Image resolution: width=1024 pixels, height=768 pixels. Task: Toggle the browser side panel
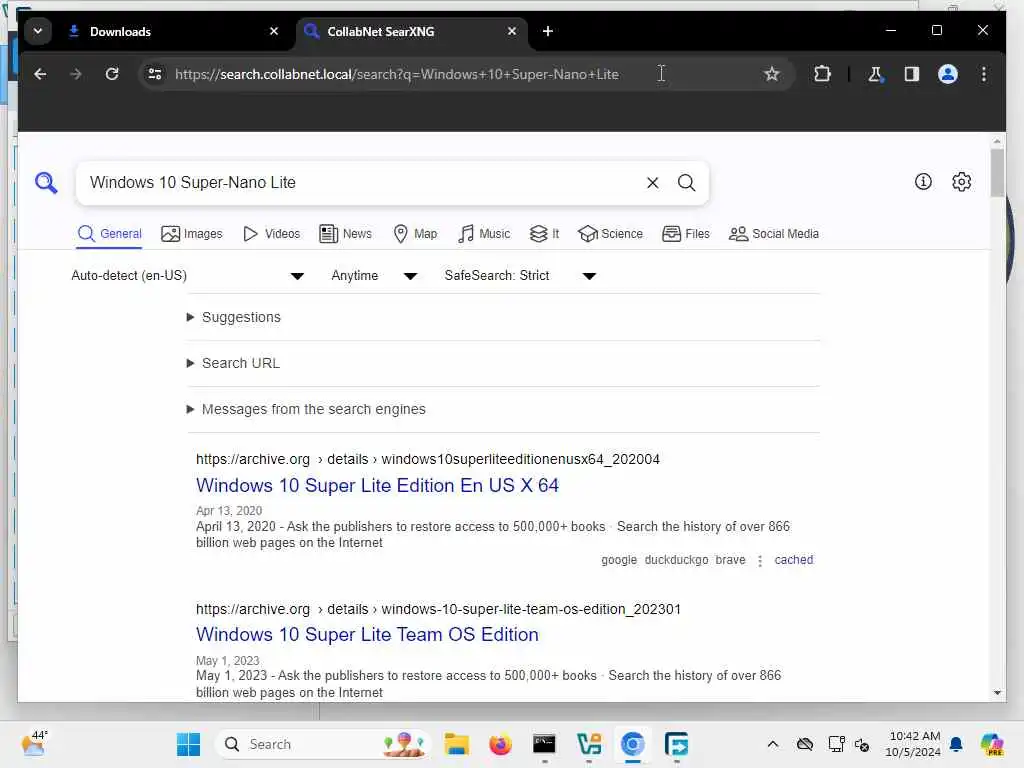(912, 74)
